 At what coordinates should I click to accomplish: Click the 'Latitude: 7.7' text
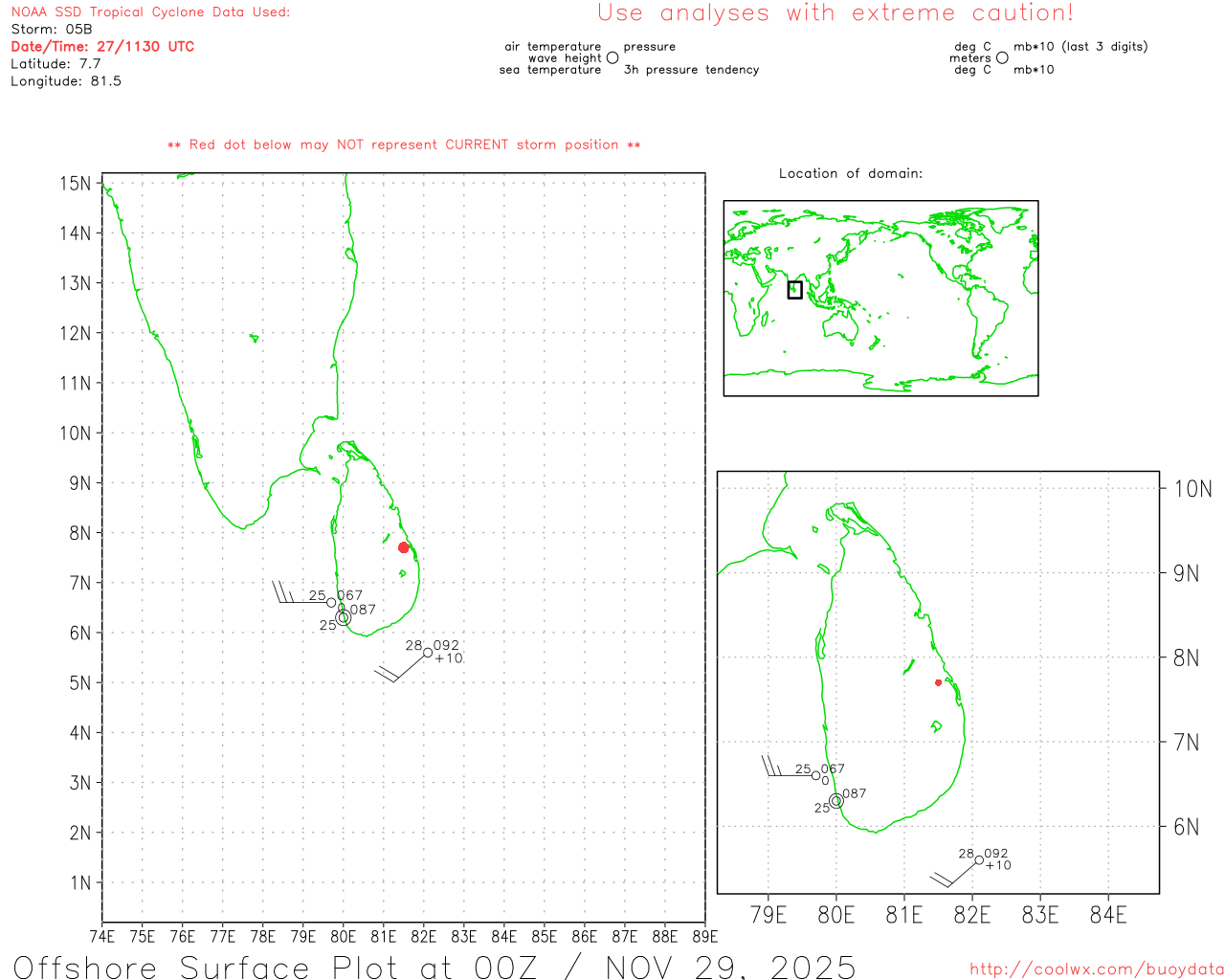click(x=56, y=64)
